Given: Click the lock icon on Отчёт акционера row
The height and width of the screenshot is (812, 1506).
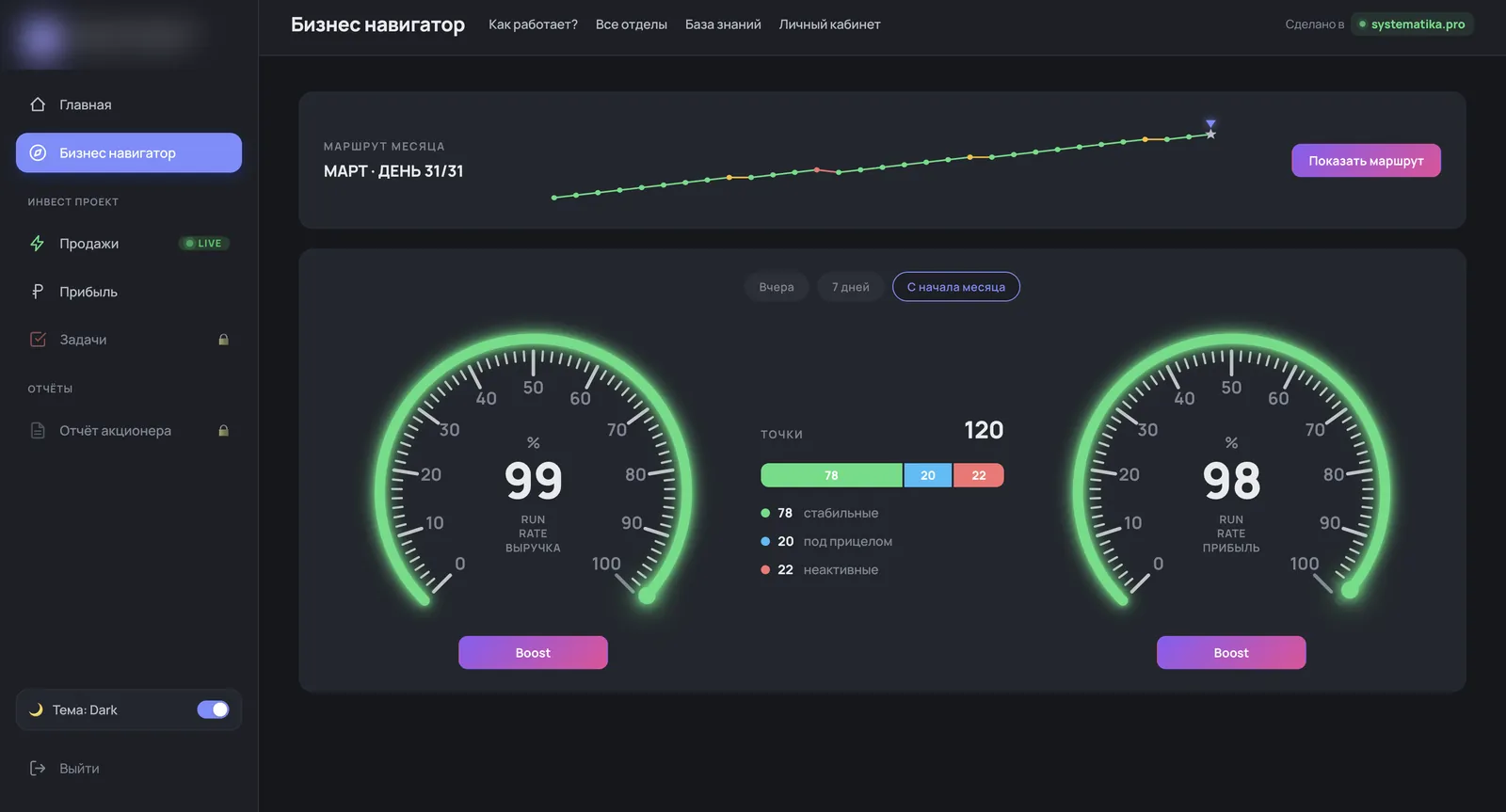Looking at the screenshot, I should coord(223,430).
